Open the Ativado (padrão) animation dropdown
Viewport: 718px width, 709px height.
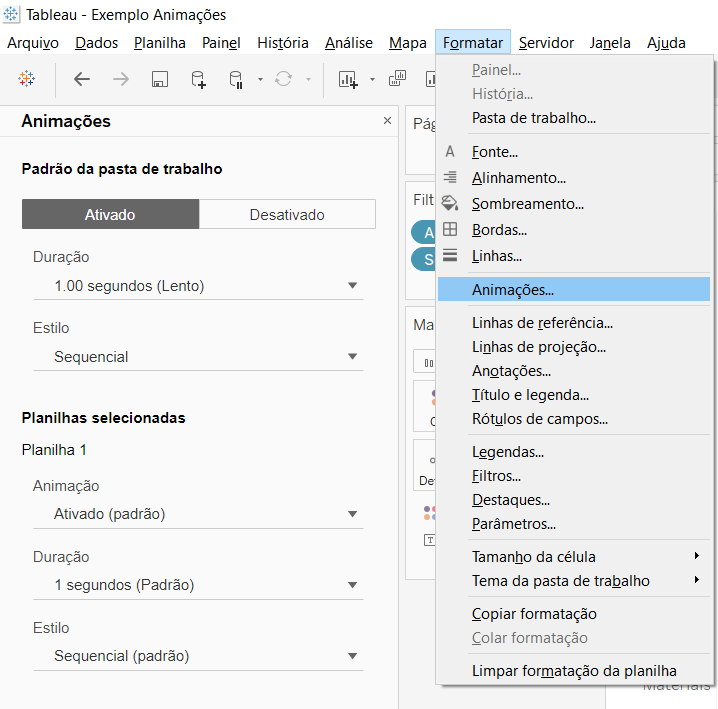198,514
